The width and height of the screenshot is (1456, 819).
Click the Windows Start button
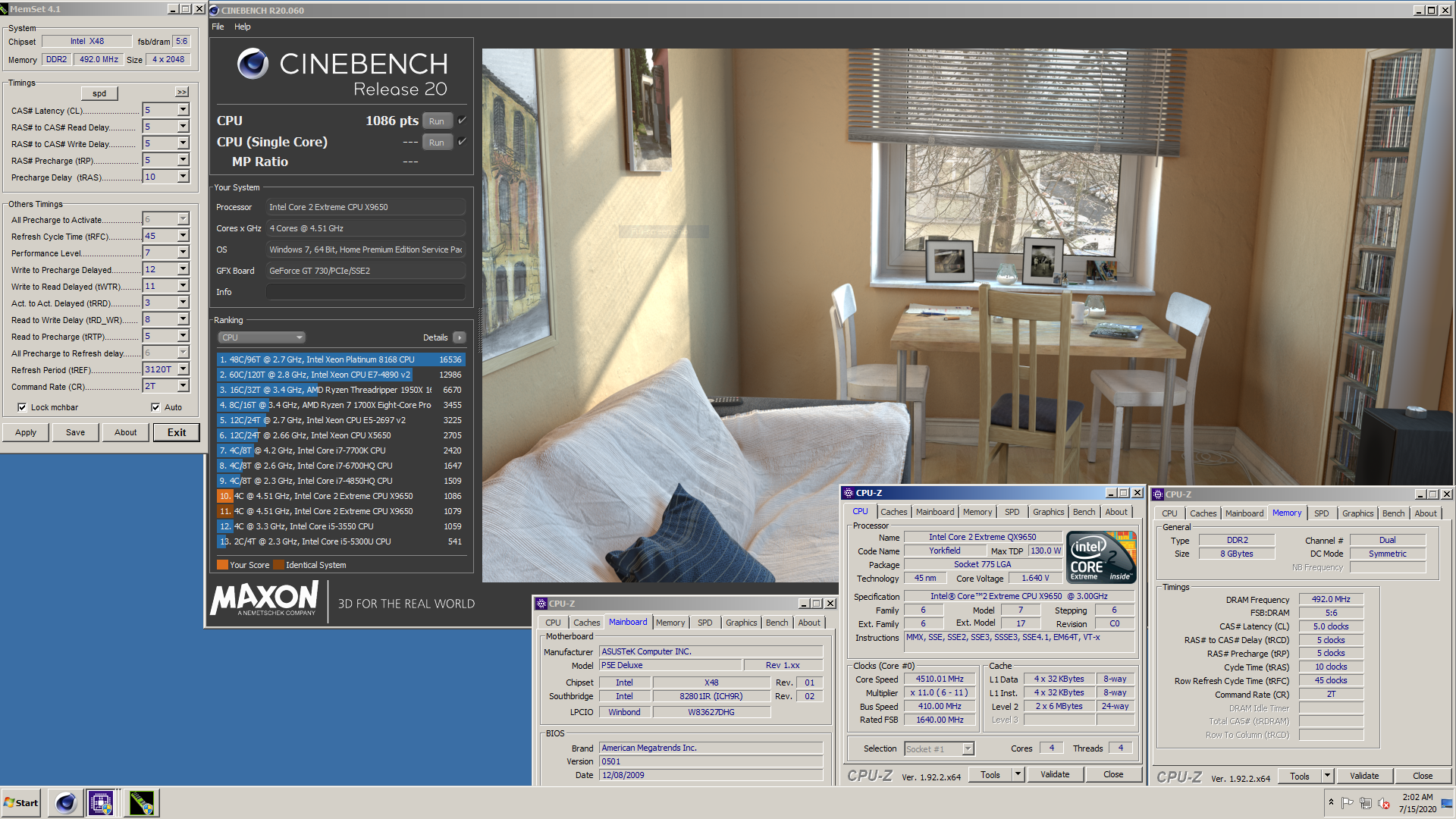tap(21, 802)
